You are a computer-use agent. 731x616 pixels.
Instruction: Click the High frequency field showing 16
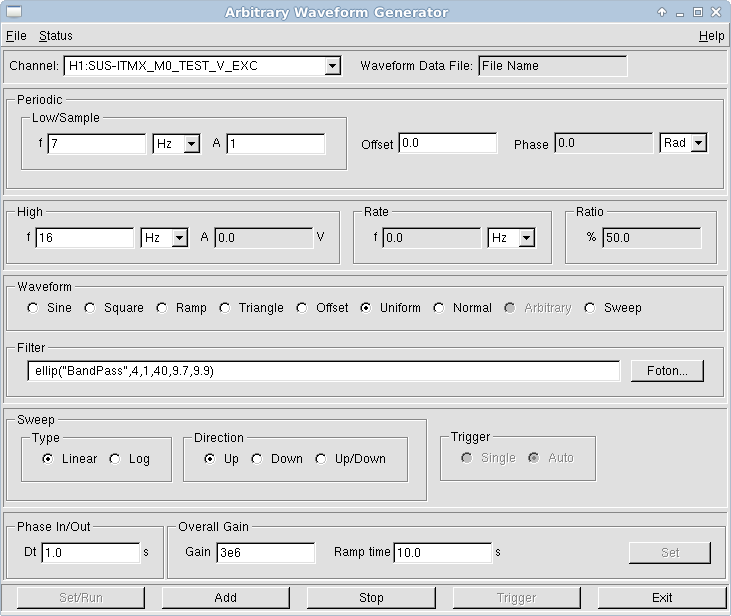pyautogui.click(x=85, y=238)
